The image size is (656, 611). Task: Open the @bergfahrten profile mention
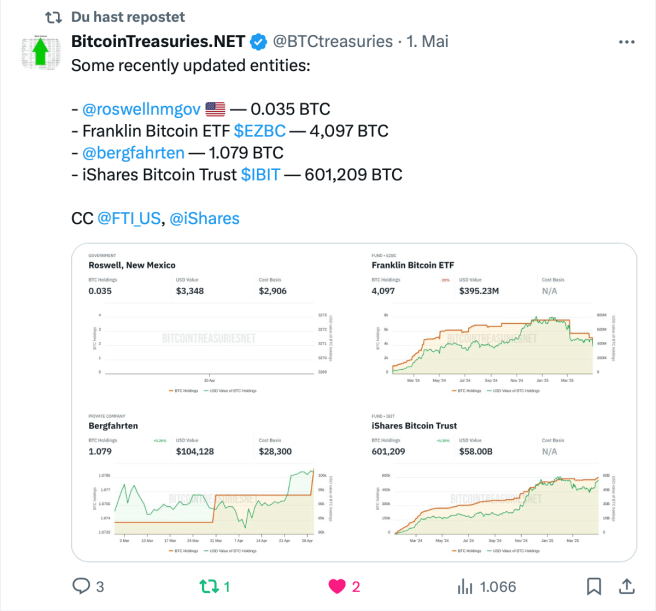point(134,153)
